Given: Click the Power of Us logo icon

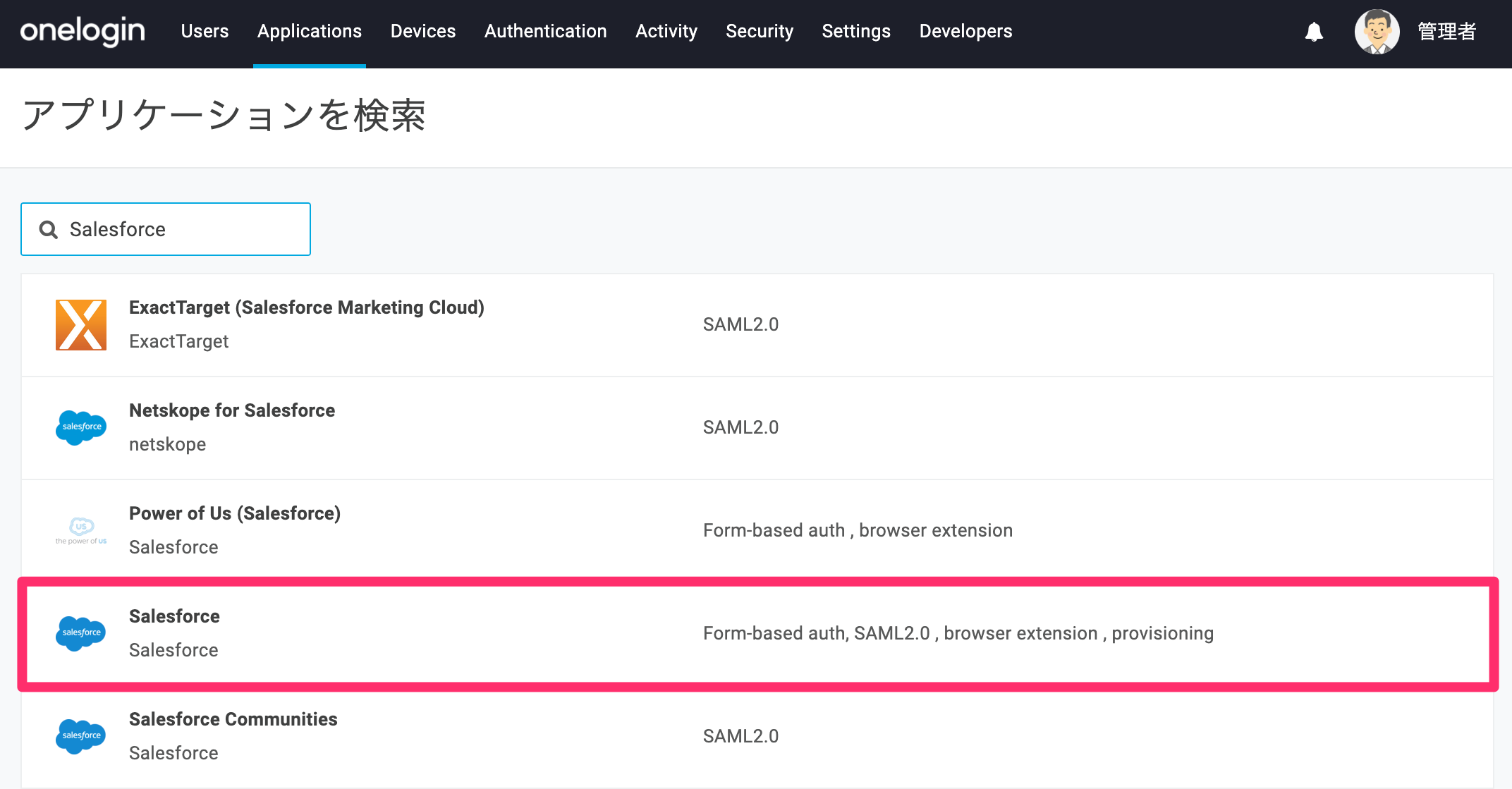Looking at the screenshot, I should (81, 530).
